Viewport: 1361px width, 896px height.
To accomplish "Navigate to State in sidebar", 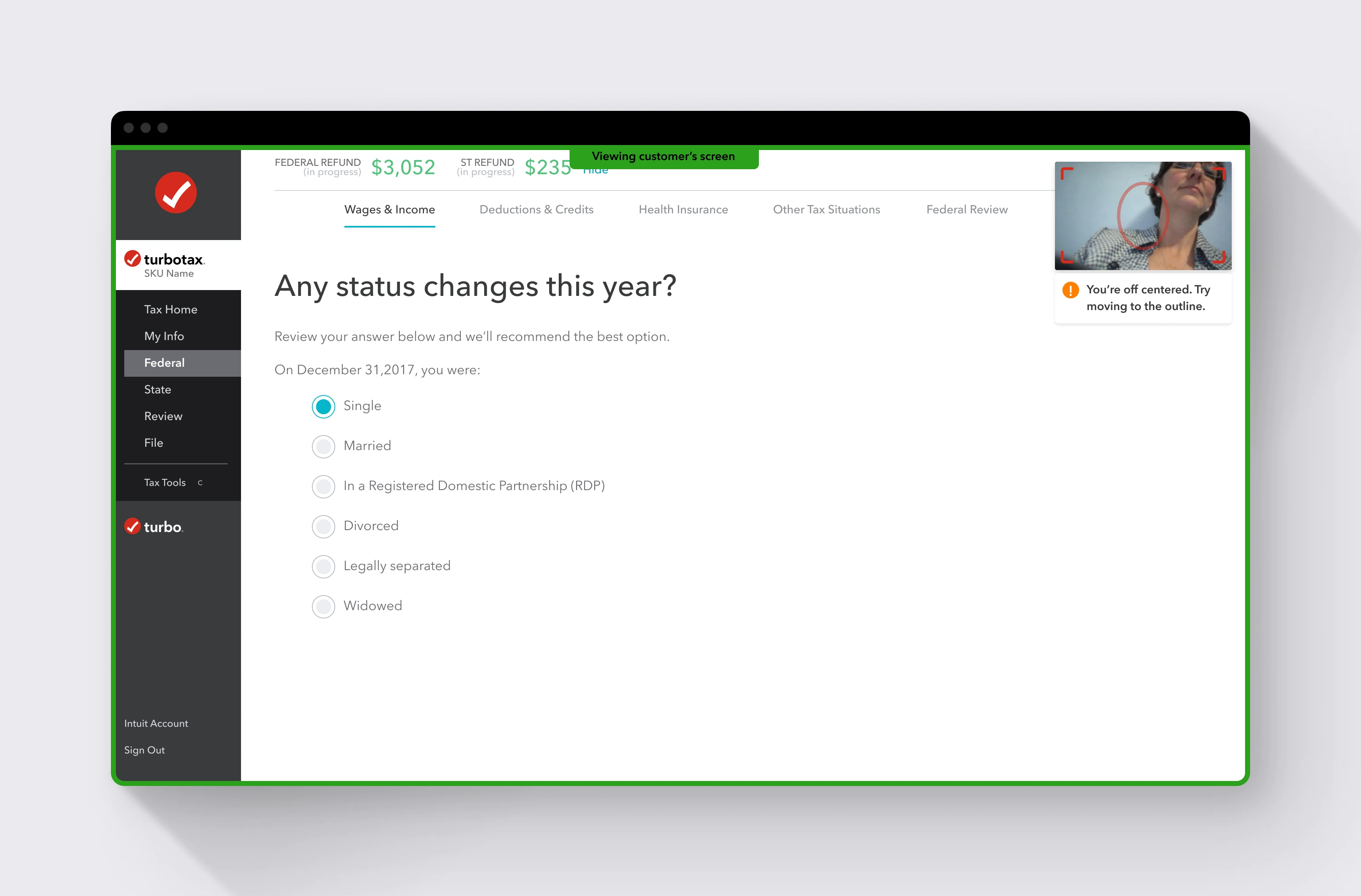I will point(157,389).
